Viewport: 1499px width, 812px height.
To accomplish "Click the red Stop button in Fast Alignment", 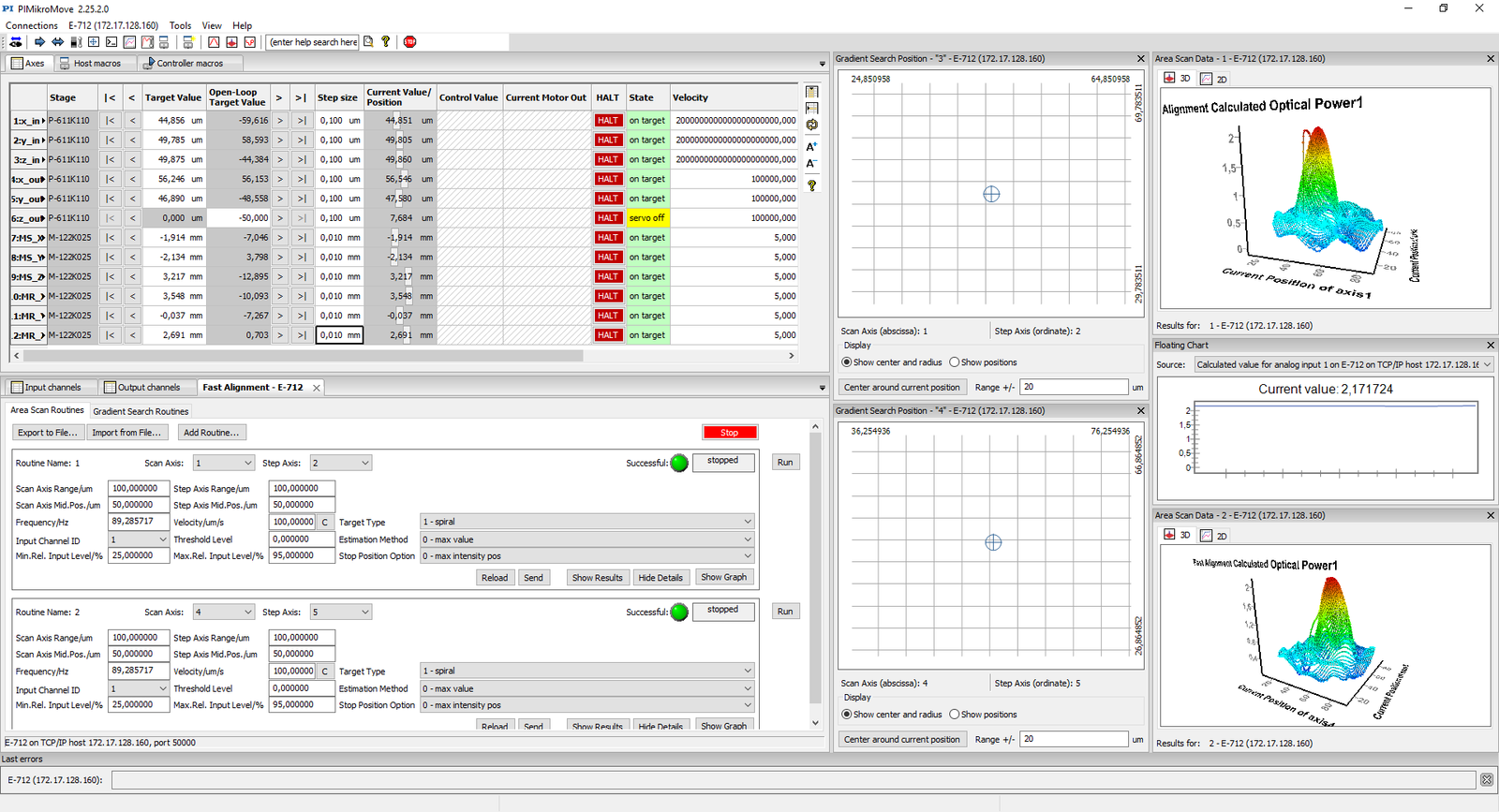I will pyautogui.click(x=730, y=433).
